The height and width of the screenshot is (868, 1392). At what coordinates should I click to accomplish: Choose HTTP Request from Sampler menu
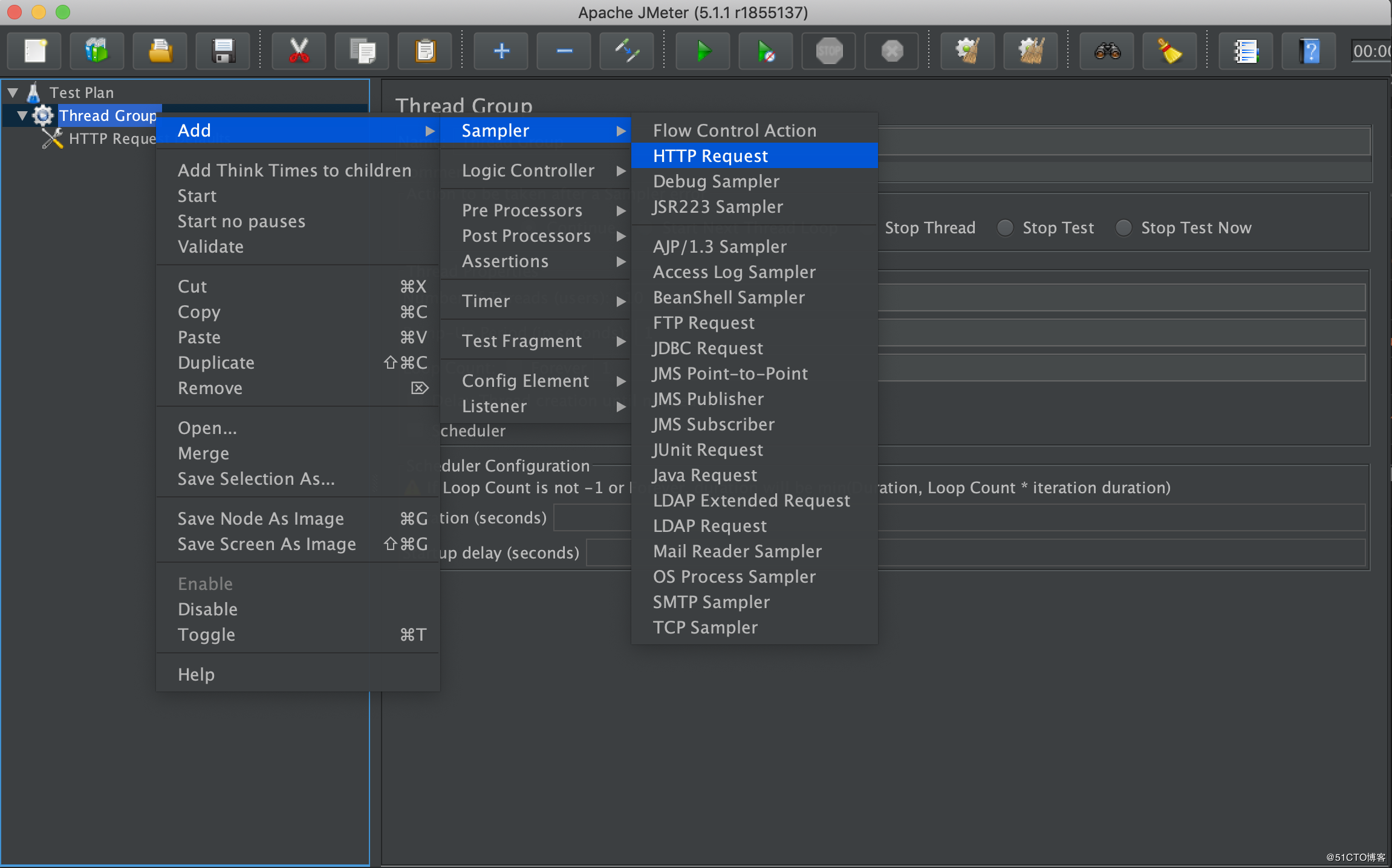754,156
